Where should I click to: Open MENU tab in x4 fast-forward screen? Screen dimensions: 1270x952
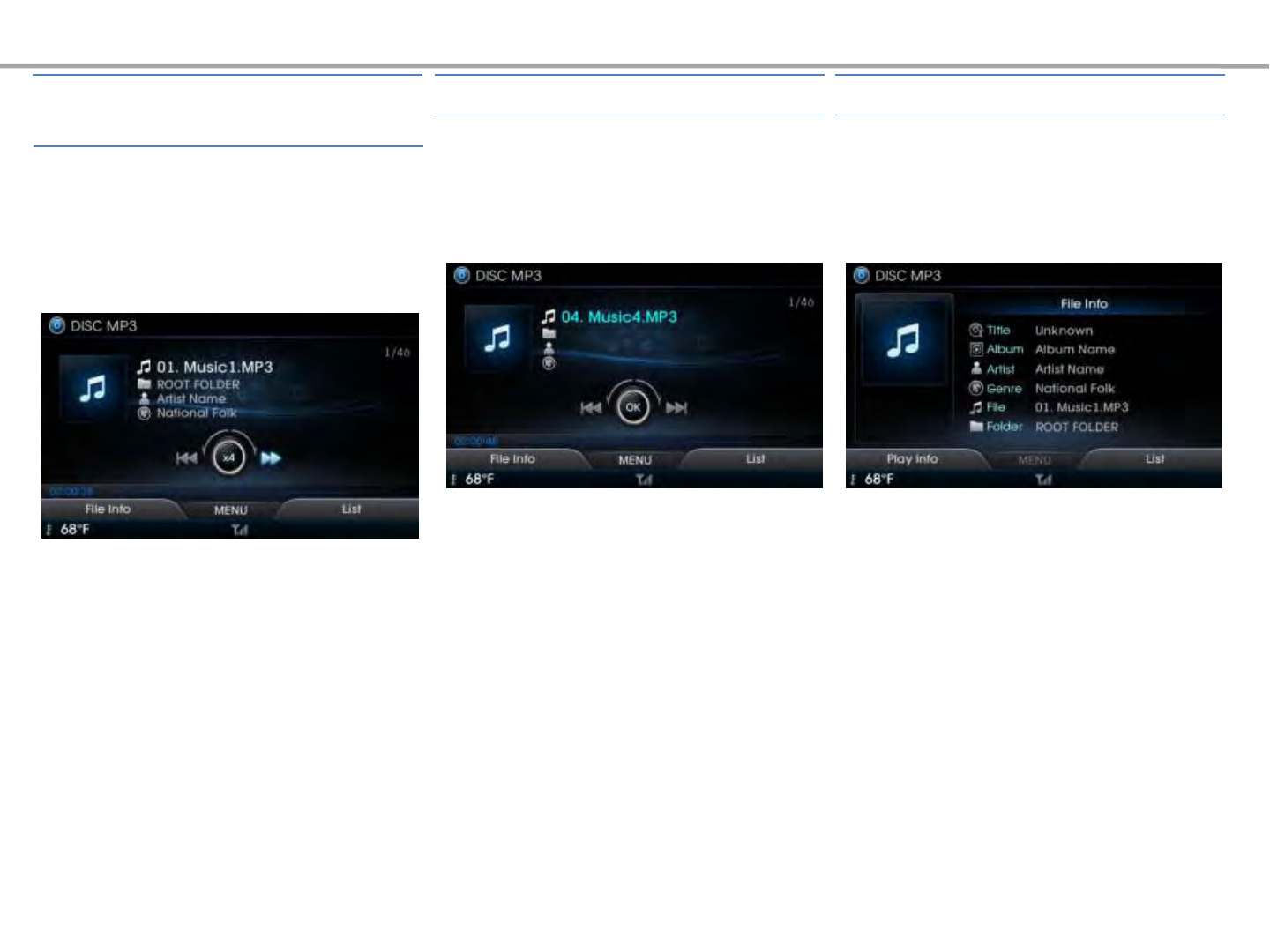coord(230,510)
